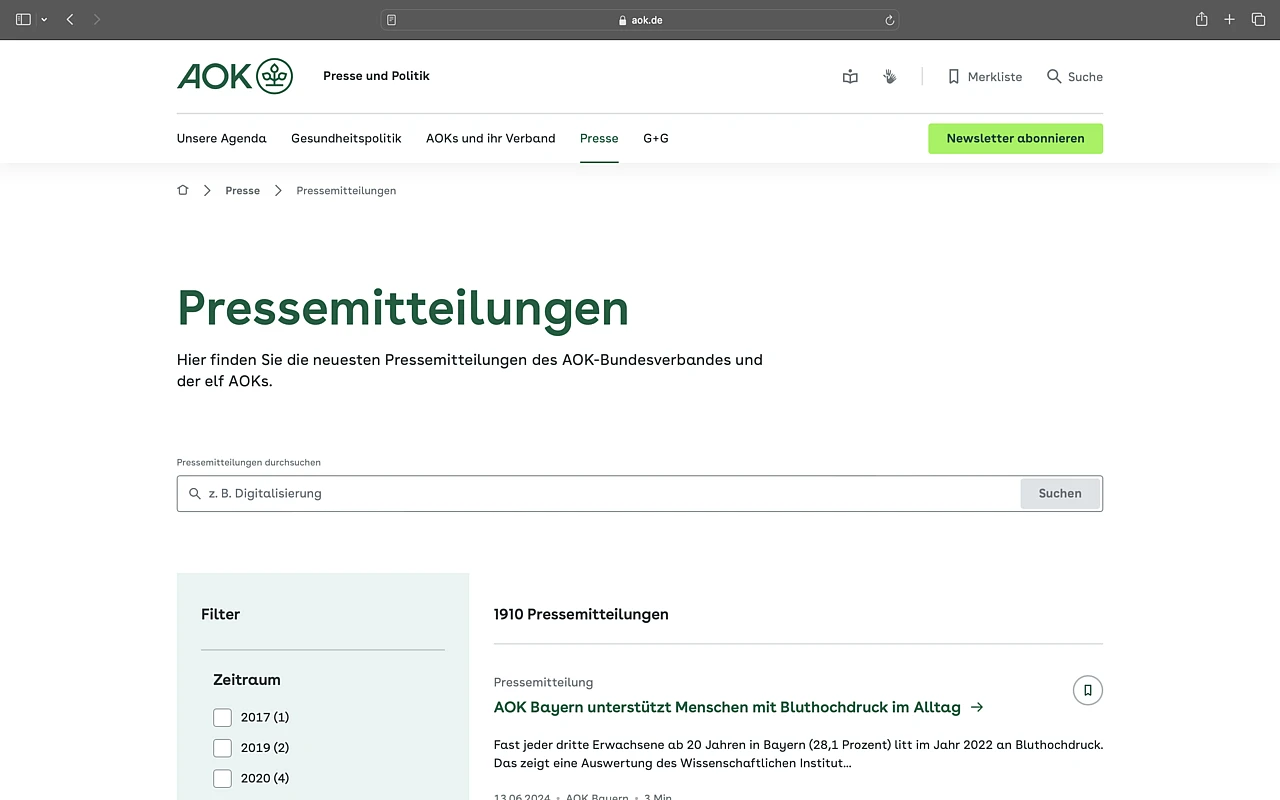Select the 2020 filter checkbox

[x=222, y=778]
